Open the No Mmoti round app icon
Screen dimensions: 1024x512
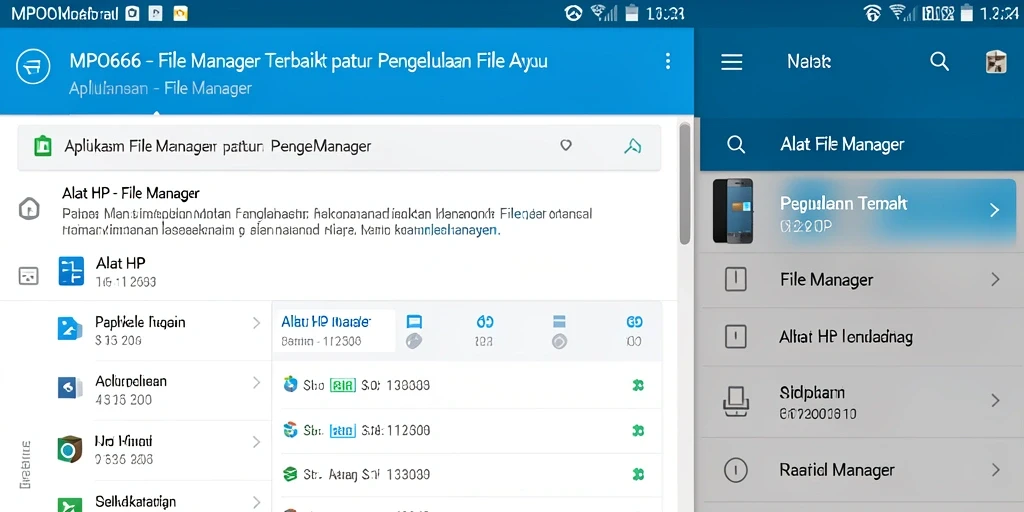point(70,450)
